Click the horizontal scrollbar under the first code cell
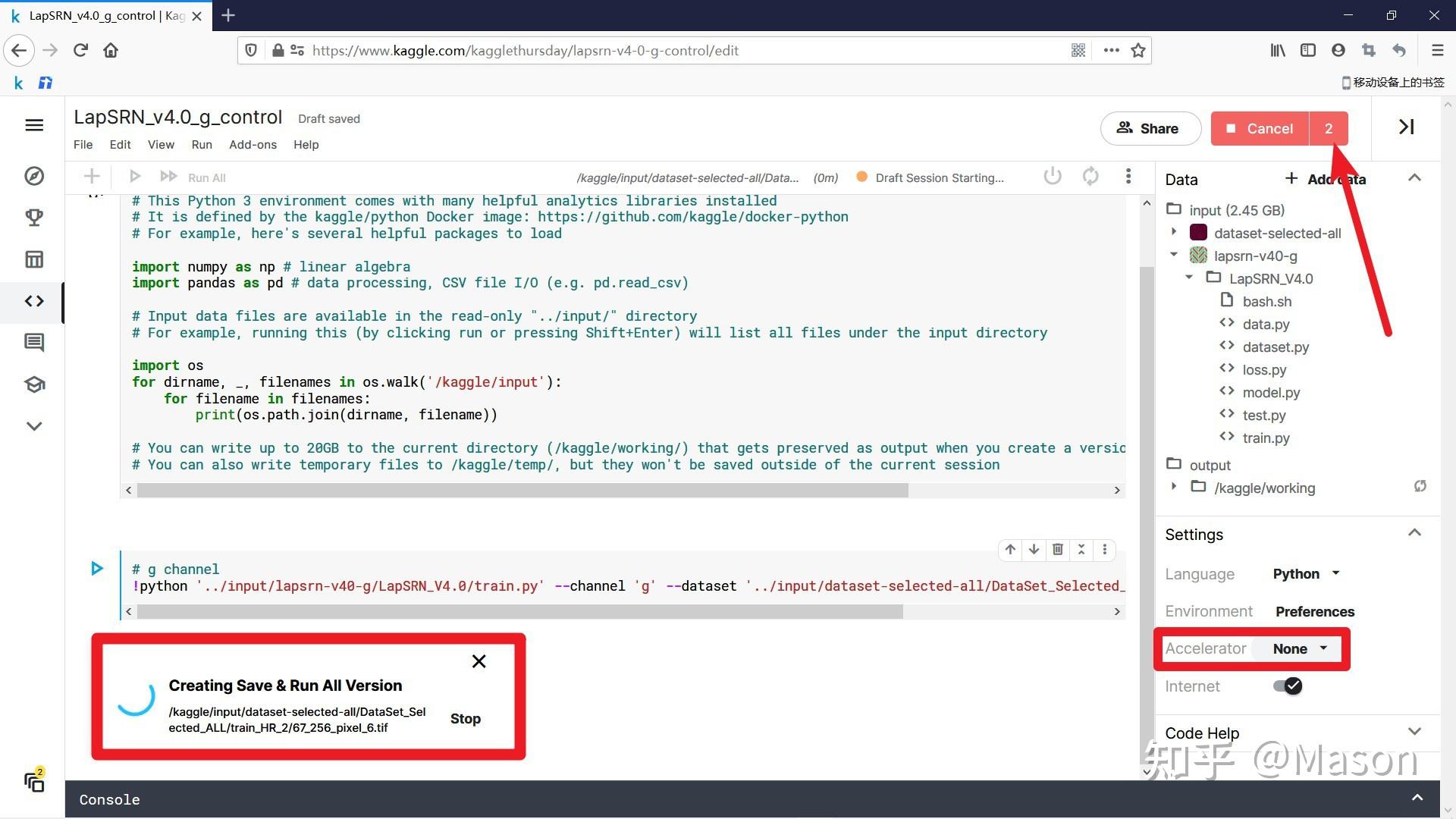 point(522,491)
